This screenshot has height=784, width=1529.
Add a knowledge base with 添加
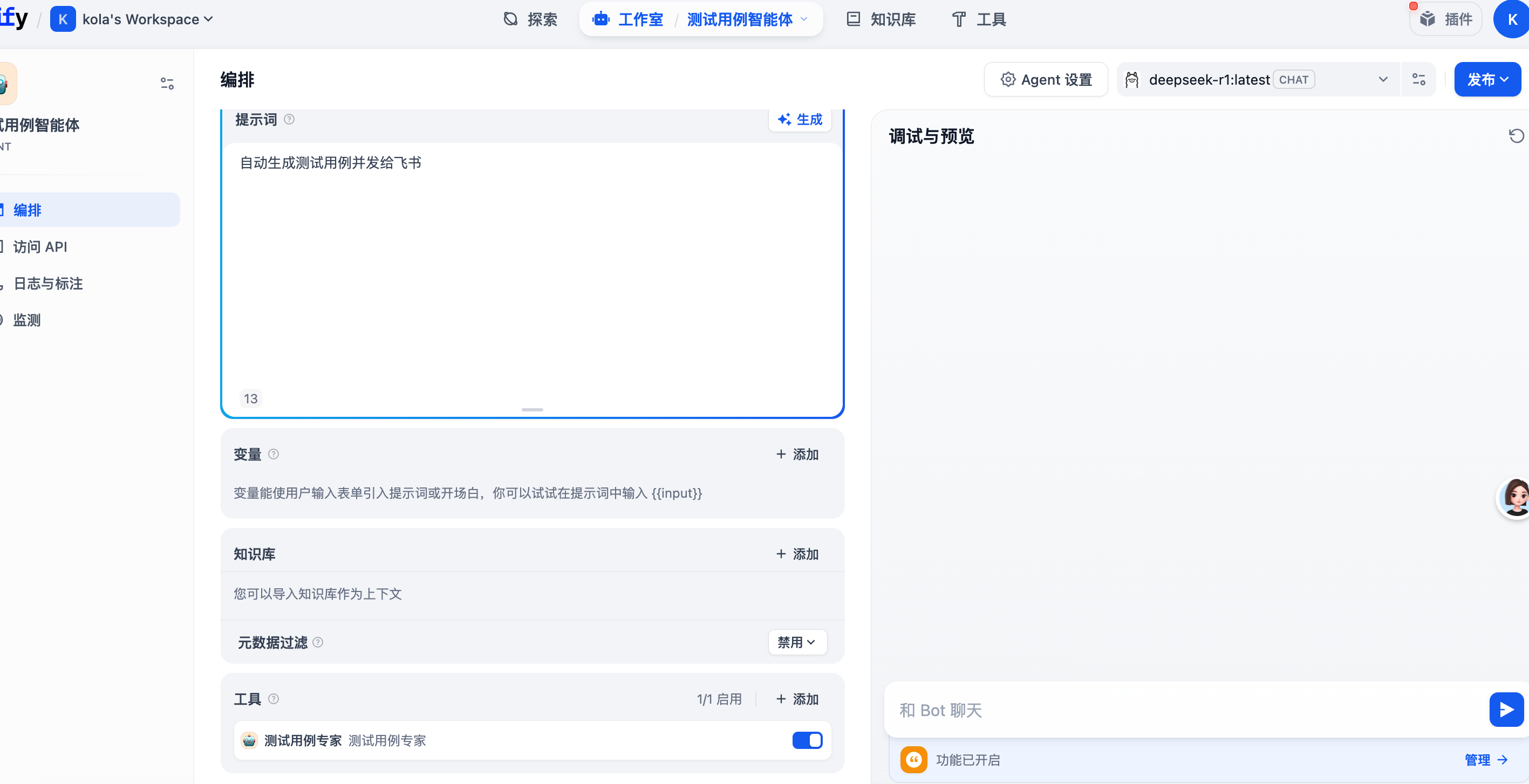click(797, 554)
